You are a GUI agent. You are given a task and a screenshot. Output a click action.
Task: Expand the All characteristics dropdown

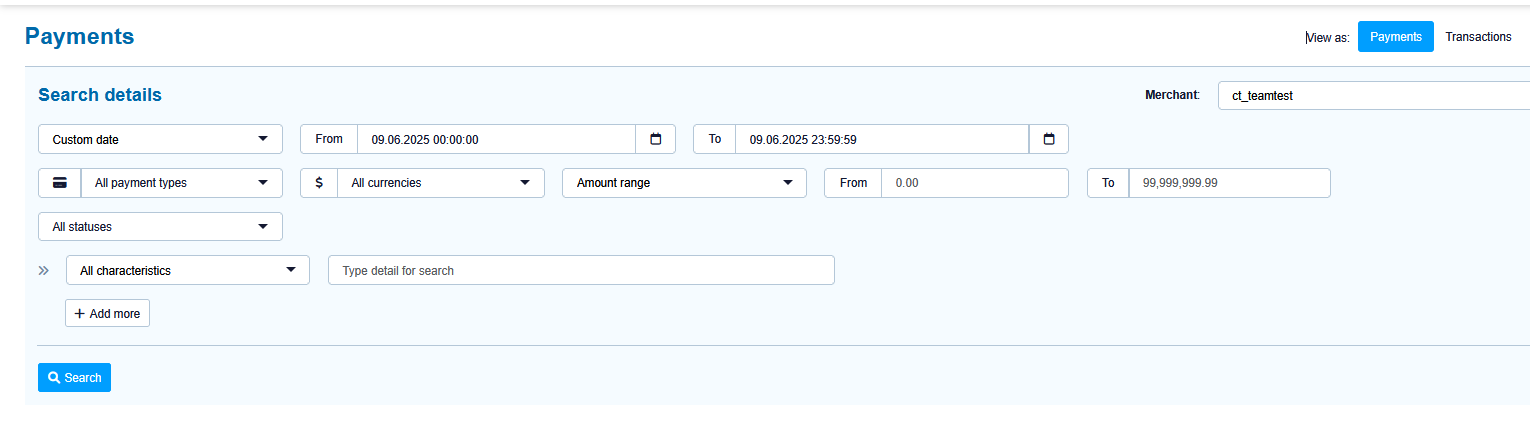tap(187, 270)
